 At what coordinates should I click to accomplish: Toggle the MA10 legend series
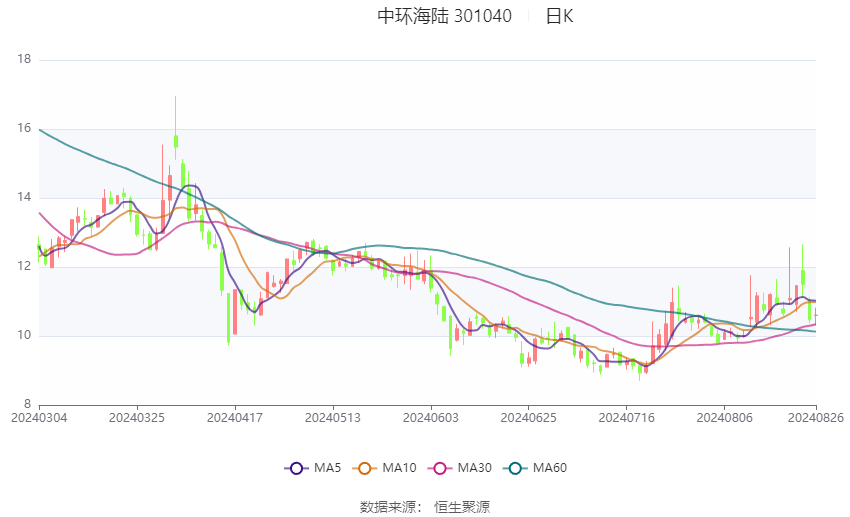[384, 468]
